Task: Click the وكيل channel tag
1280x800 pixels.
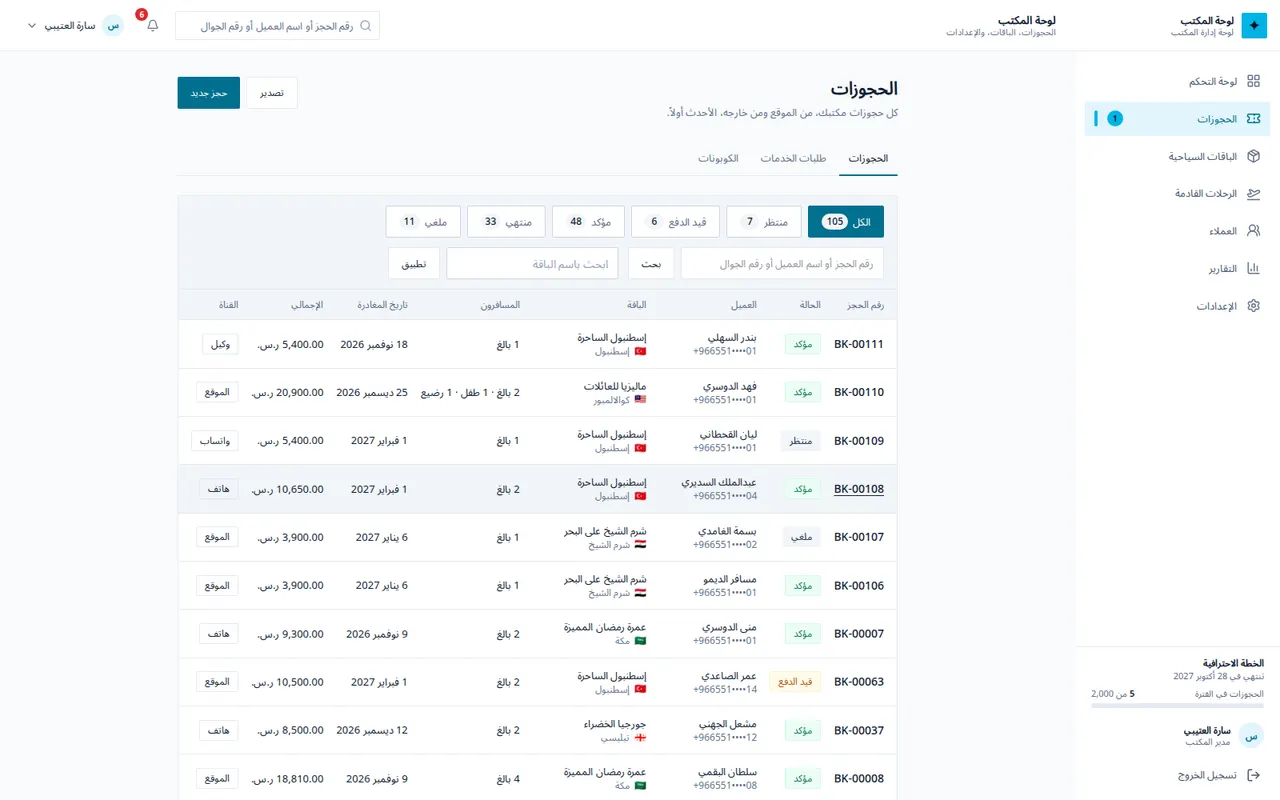Action: tap(220, 344)
